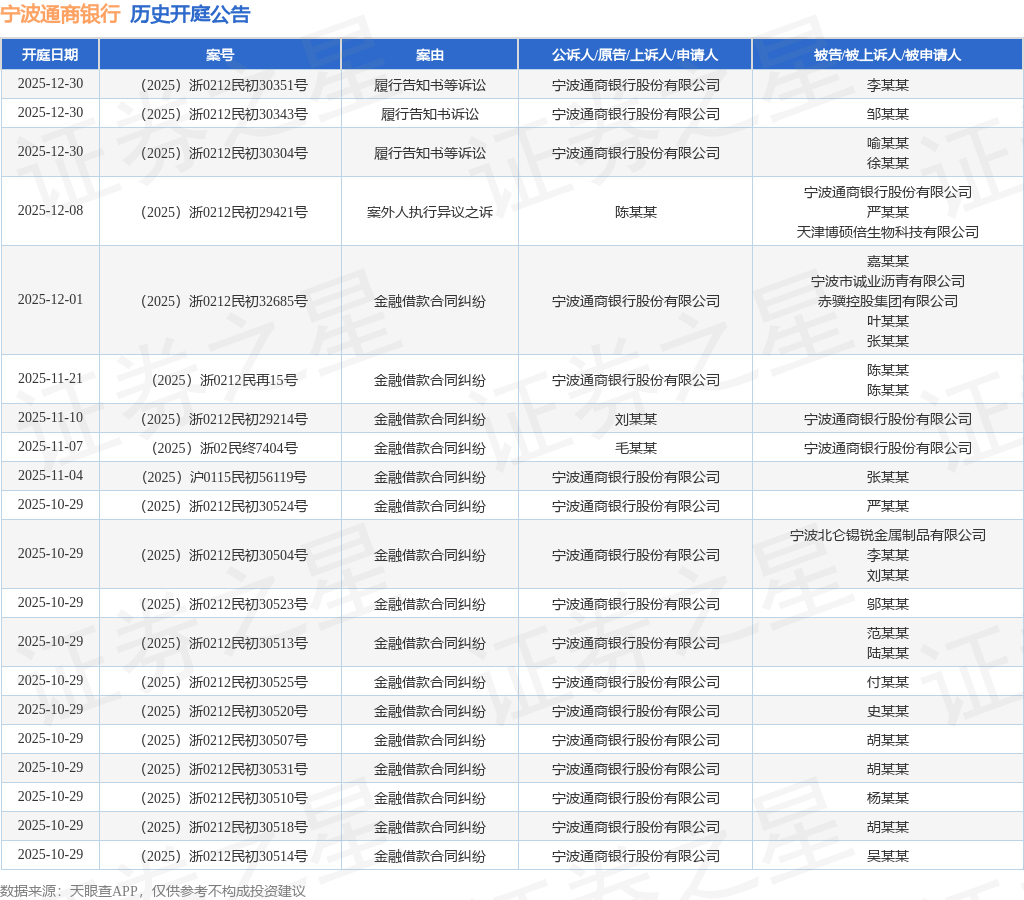Viewport: 1024px width, 900px height.
Task: Click the 数据来源 footer note
Action: 153,891
